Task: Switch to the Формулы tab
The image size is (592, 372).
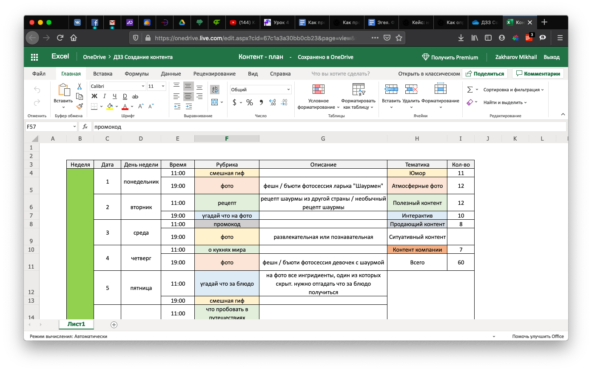Action: (136, 74)
